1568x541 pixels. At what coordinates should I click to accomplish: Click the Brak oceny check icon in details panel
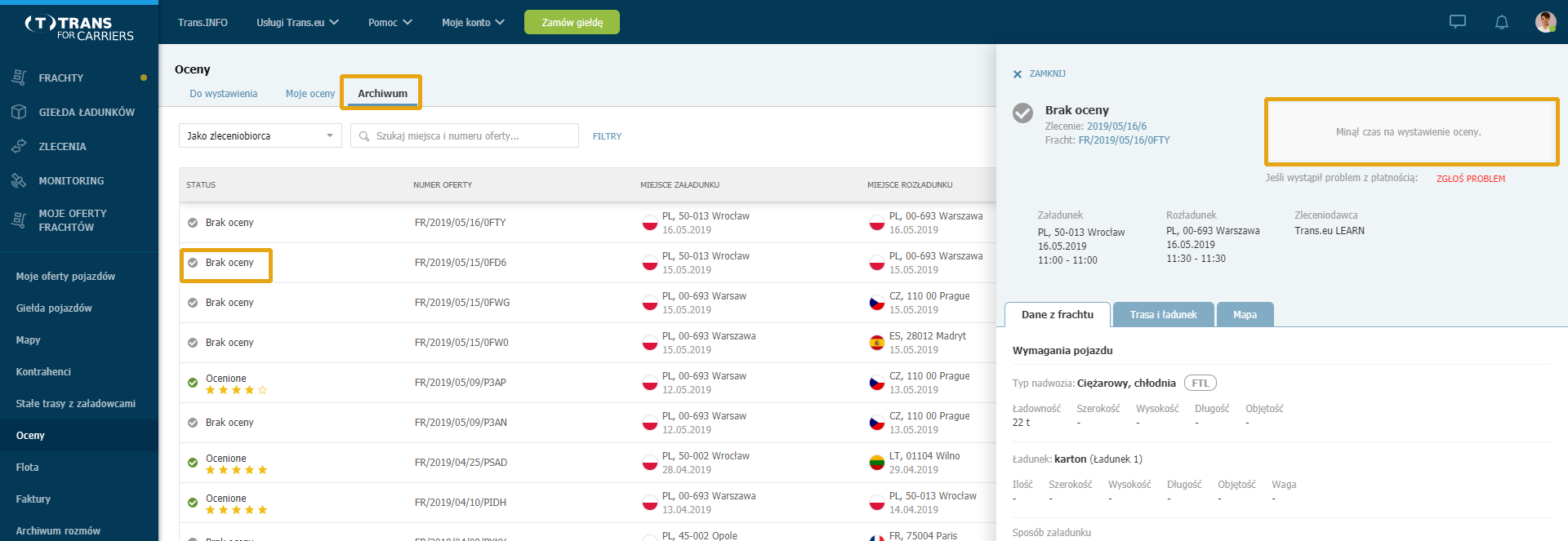point(1022,113)
